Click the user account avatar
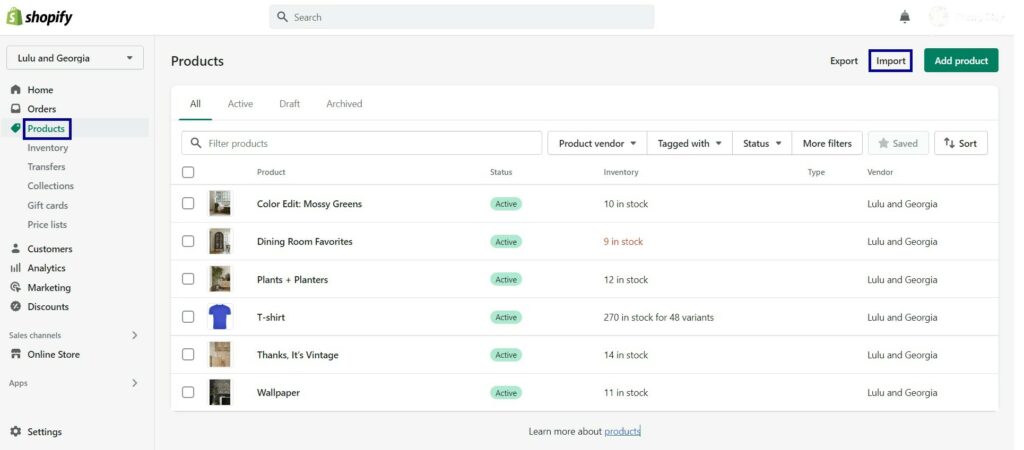The height and width of the screenshot is (450, 1024). pos(938,17)
